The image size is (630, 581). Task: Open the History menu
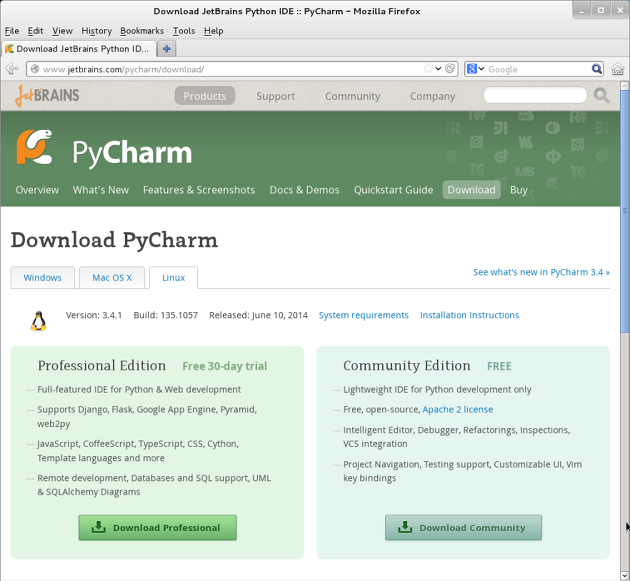(x=96, y=31)
